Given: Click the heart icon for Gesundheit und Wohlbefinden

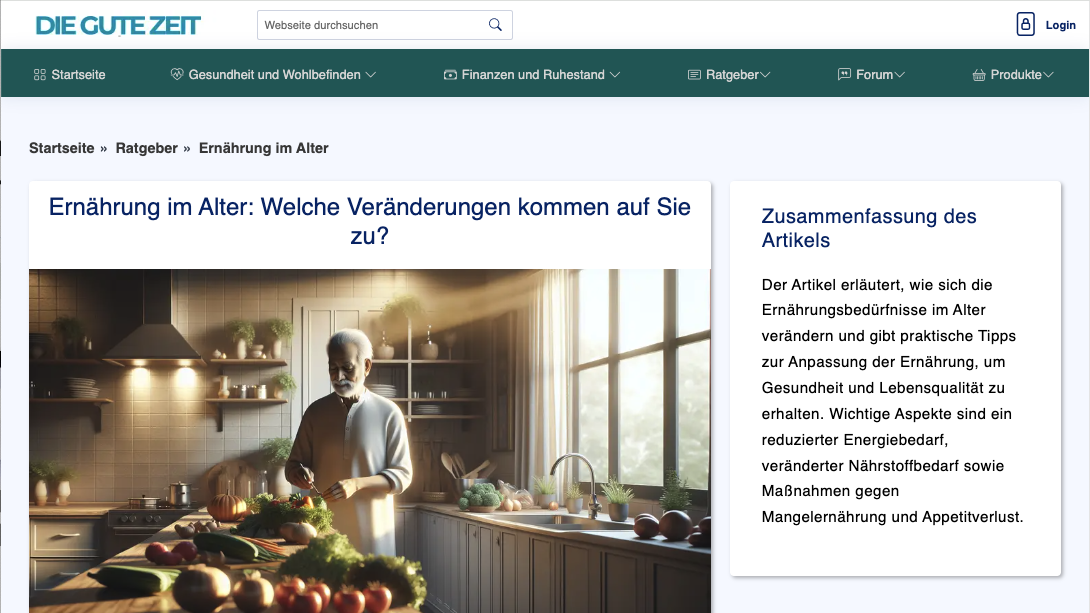Looking at the screenshot, I should point(178,73).
